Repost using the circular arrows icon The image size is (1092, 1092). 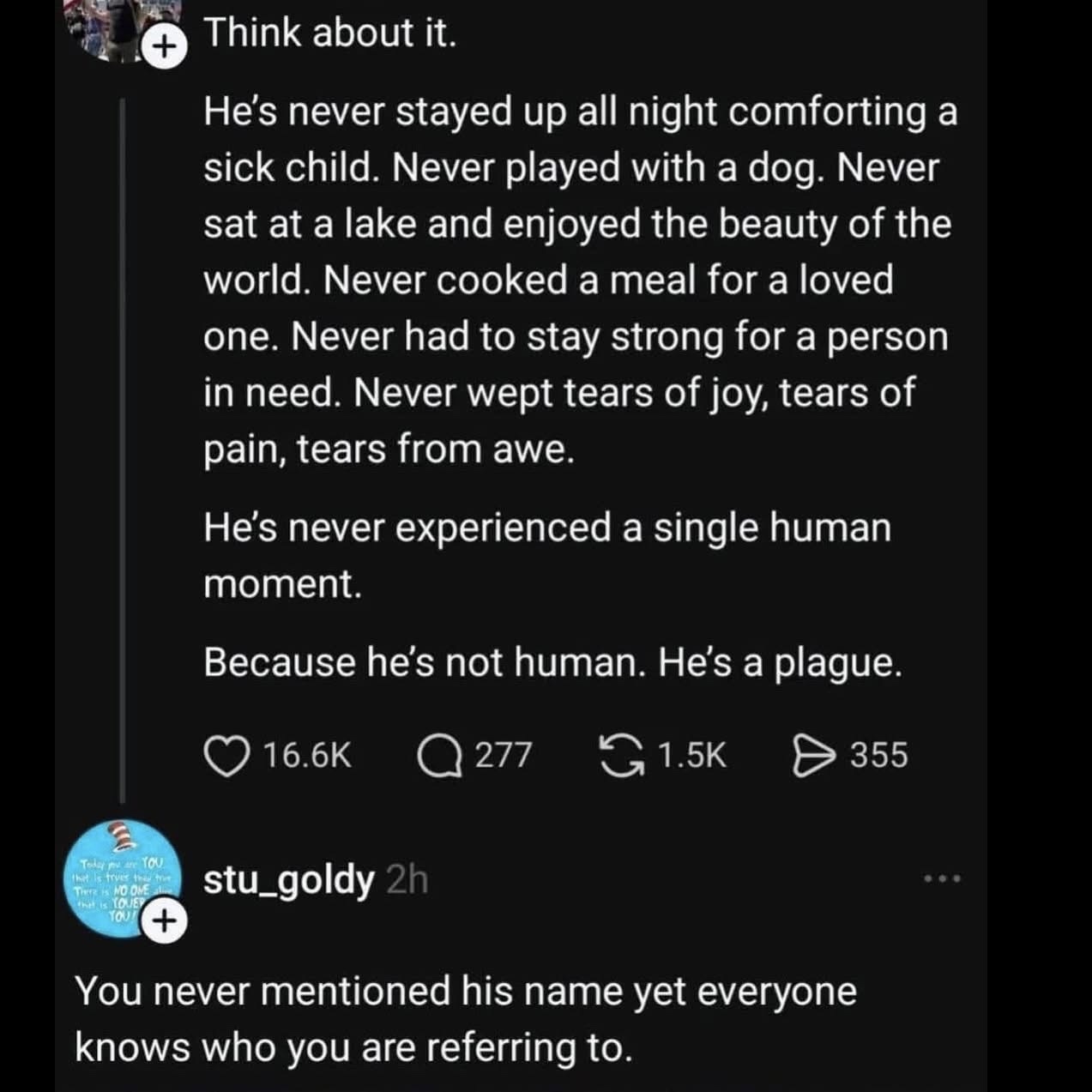622,756
